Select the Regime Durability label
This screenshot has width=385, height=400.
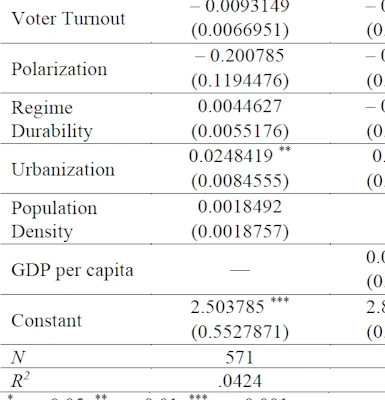[52, 119]
